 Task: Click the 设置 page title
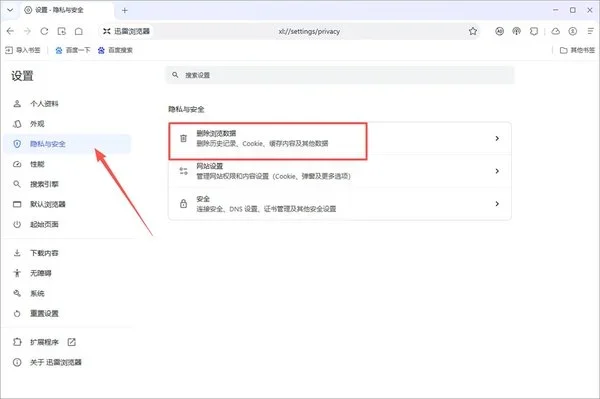pyautogui.click(x=22, y=76)
